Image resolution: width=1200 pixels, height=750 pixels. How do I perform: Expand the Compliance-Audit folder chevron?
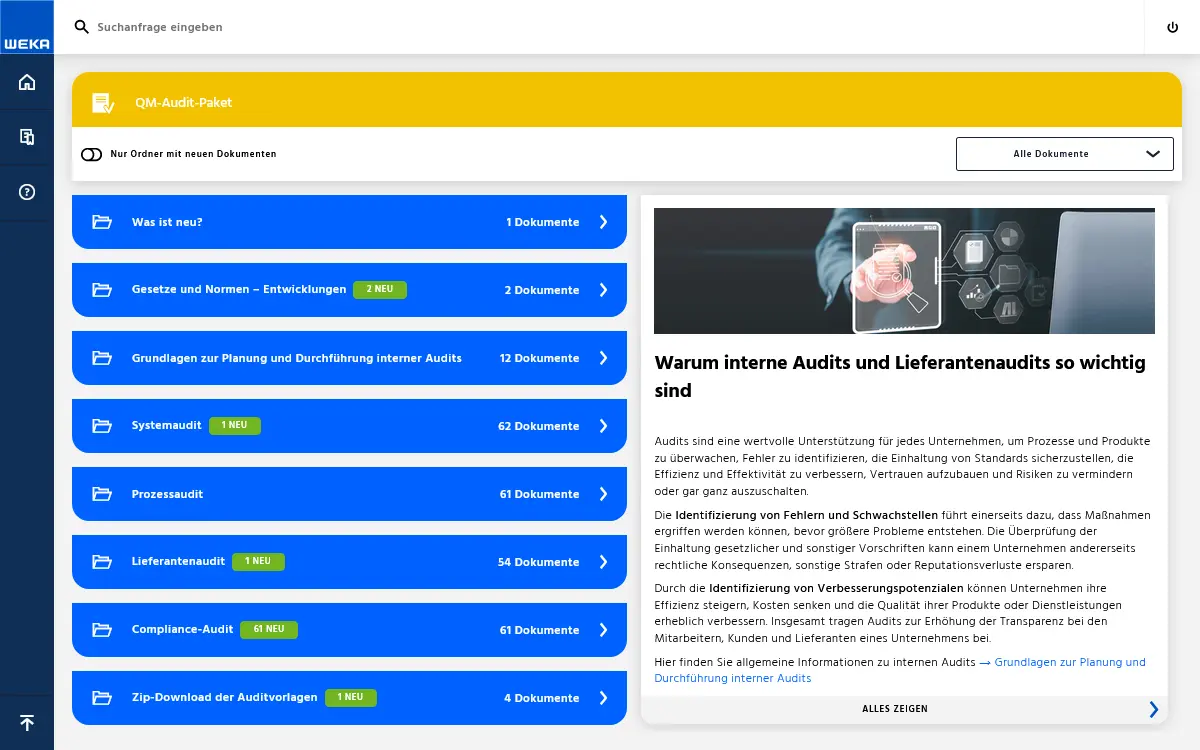pyautogui.click(x=603, y=629)
